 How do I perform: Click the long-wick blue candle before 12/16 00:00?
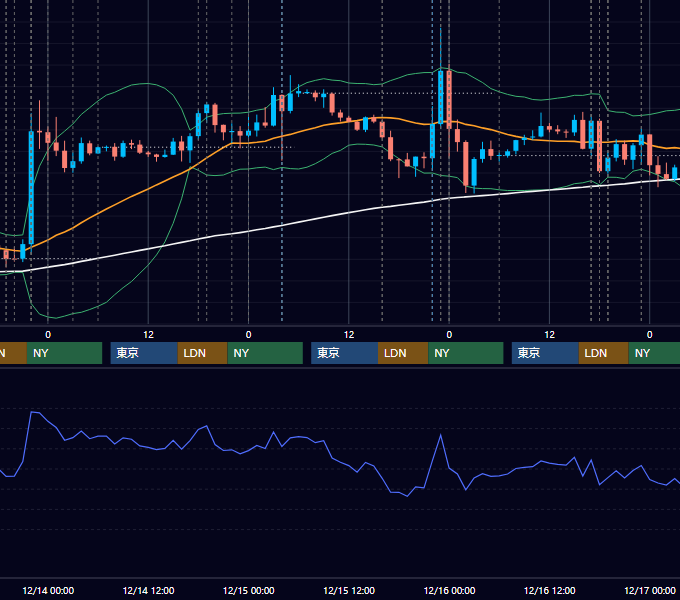[441, 97]
